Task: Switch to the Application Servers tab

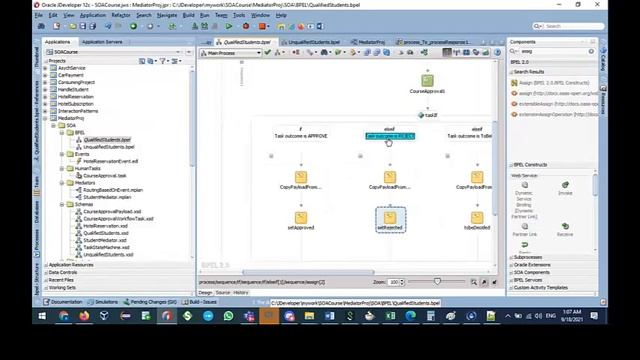Action: click(102, 42)
